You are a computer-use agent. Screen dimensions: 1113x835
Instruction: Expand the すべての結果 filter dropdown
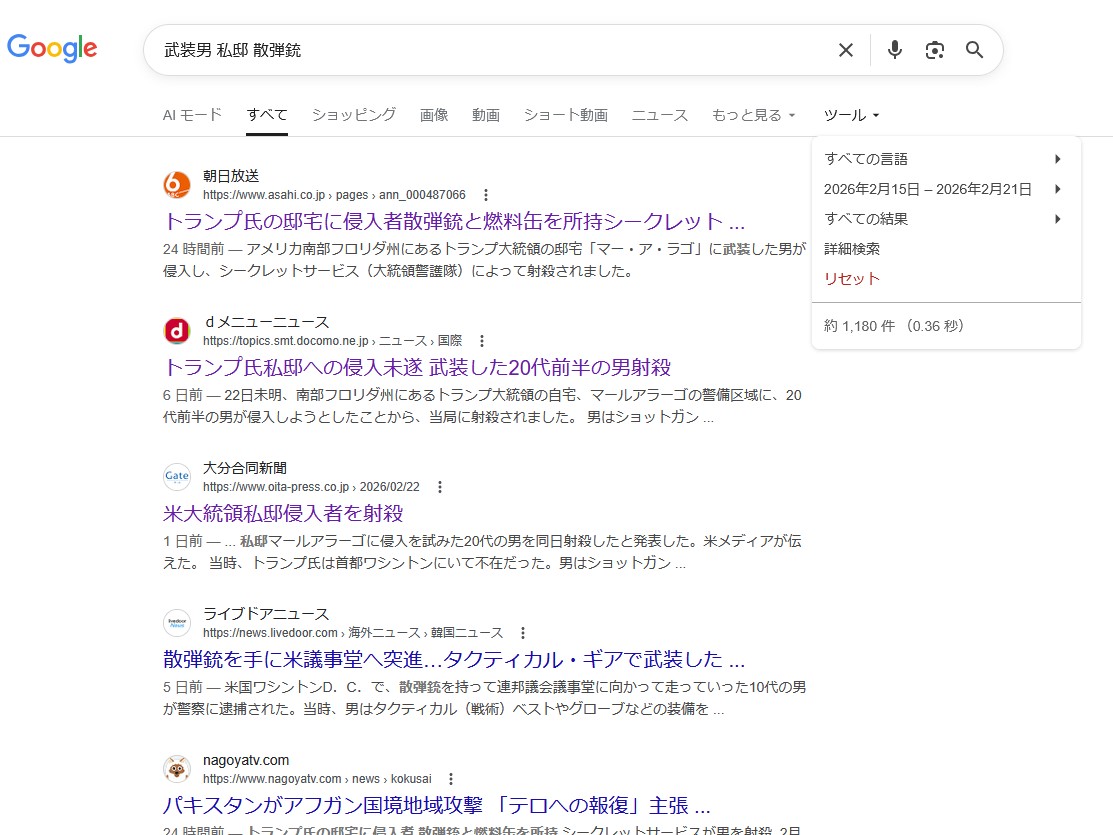tap(940, 219)
